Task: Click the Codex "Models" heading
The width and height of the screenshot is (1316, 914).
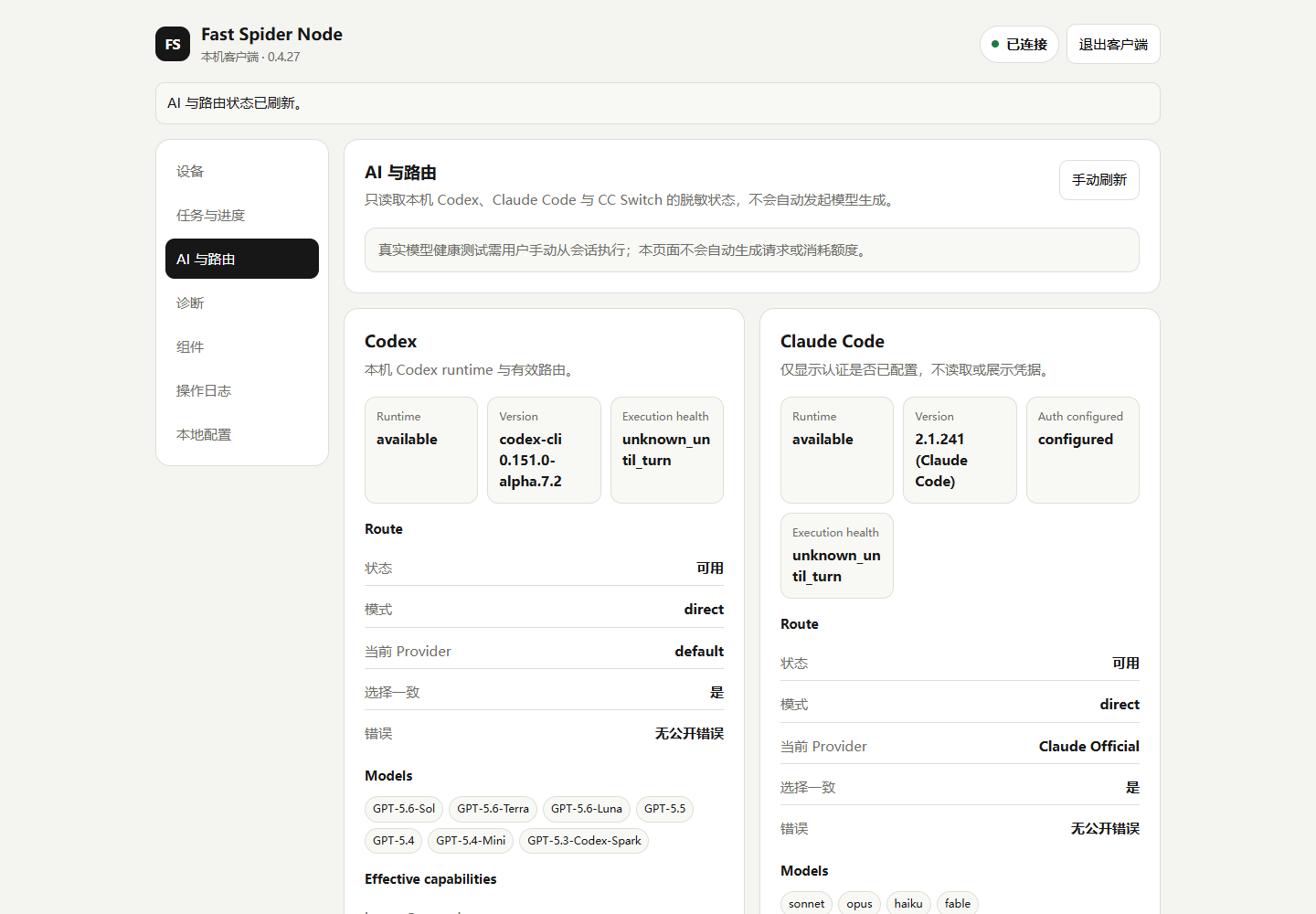Action: click(x=388, y=776)
